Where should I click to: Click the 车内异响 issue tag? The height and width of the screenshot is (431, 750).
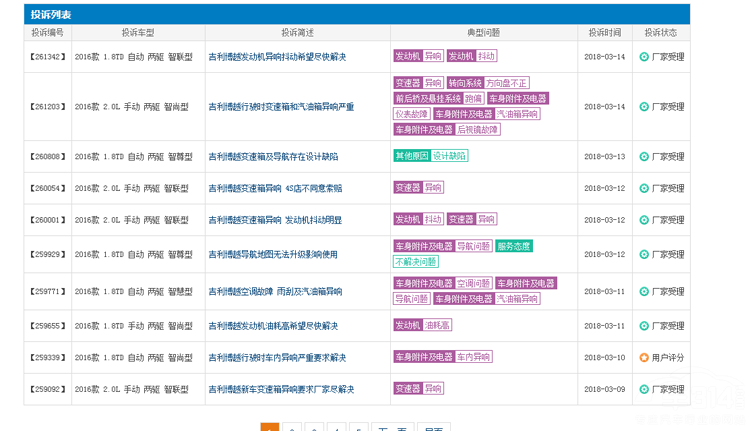tap(474, 357)
